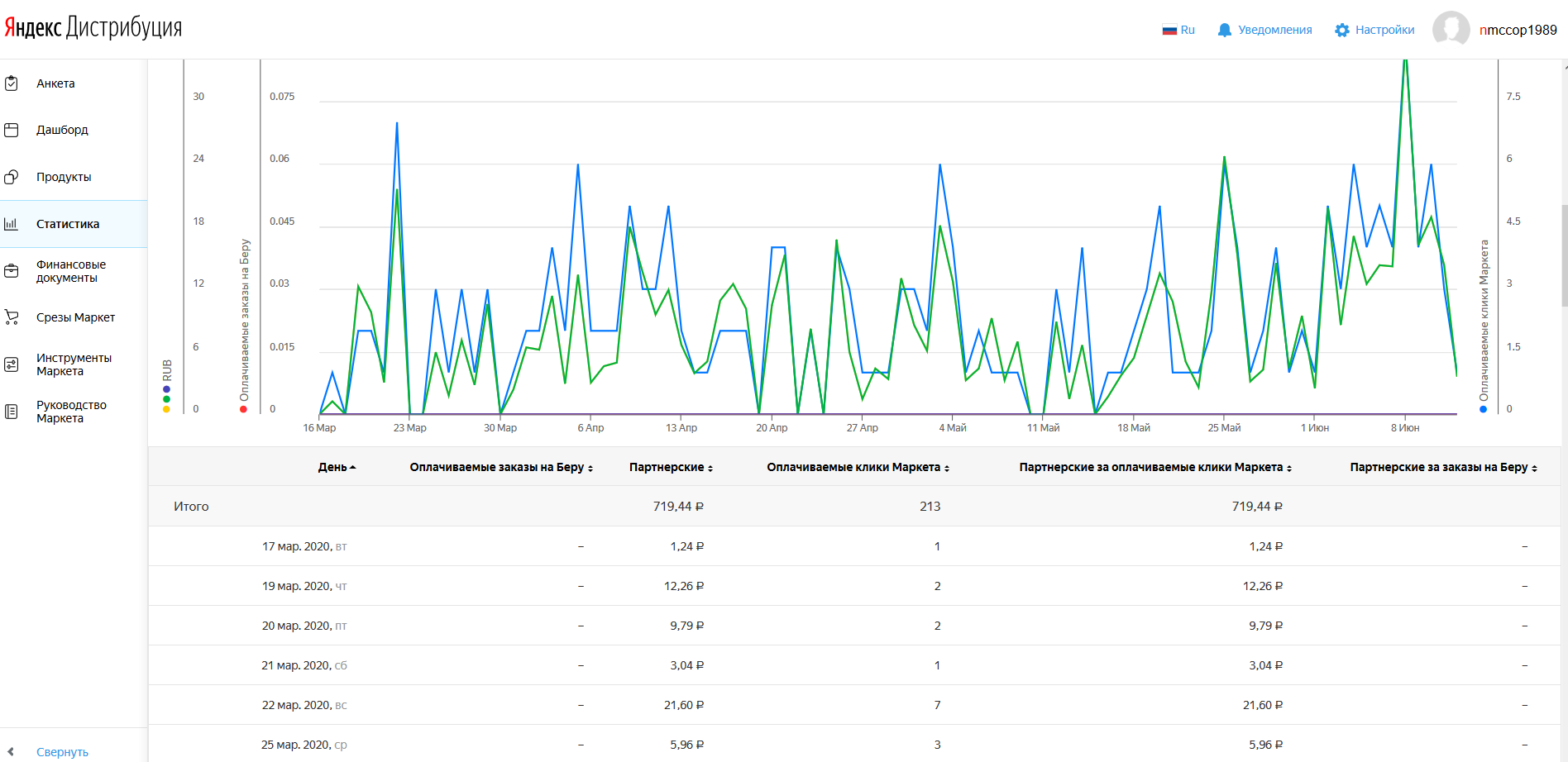Screen dimensions: 1568x762
Task: Click the blue Маркет clicks legend dot
Action: (1483, 409)
